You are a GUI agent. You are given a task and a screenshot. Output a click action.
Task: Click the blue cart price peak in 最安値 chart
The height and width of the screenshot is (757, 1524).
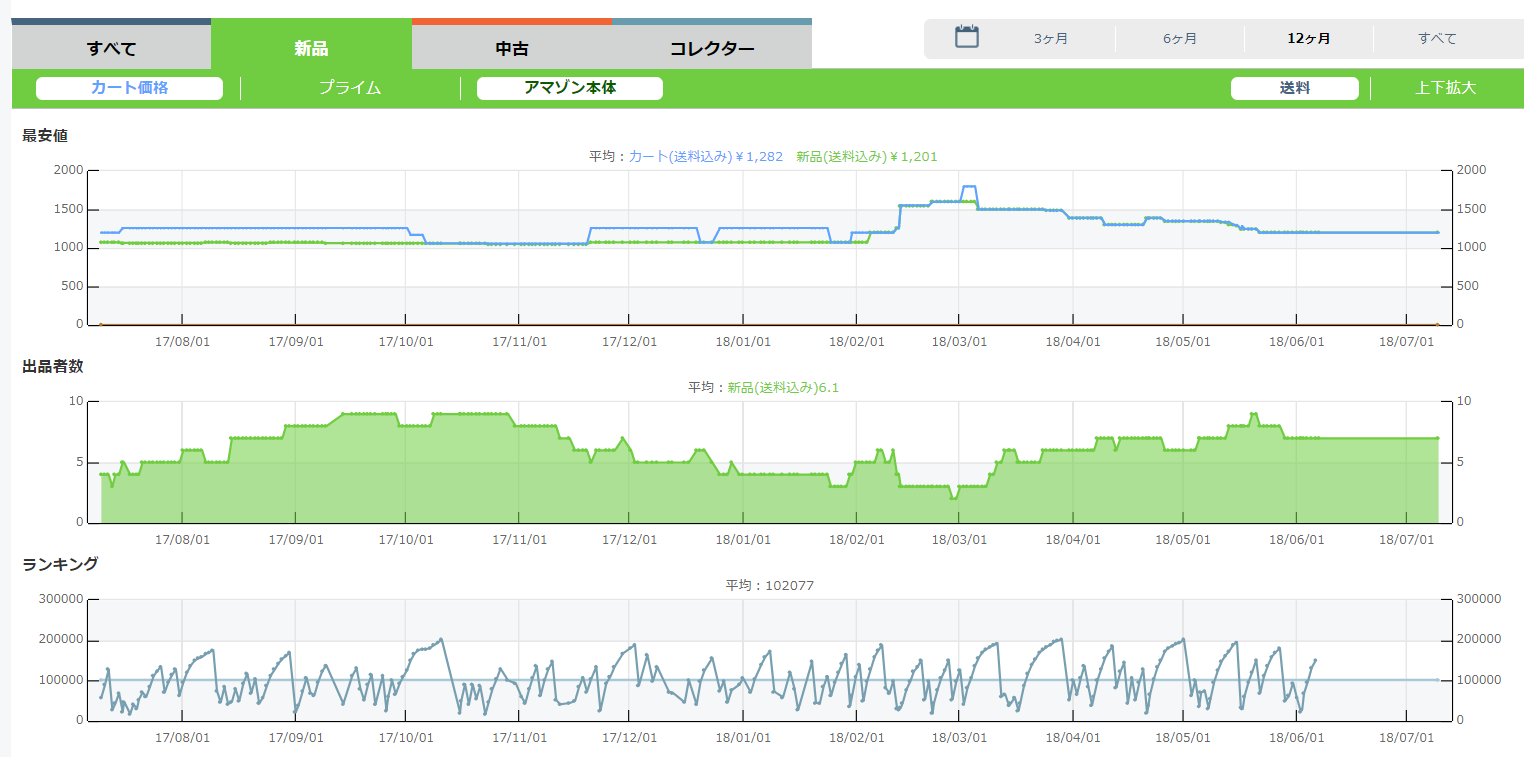(968, 187)
